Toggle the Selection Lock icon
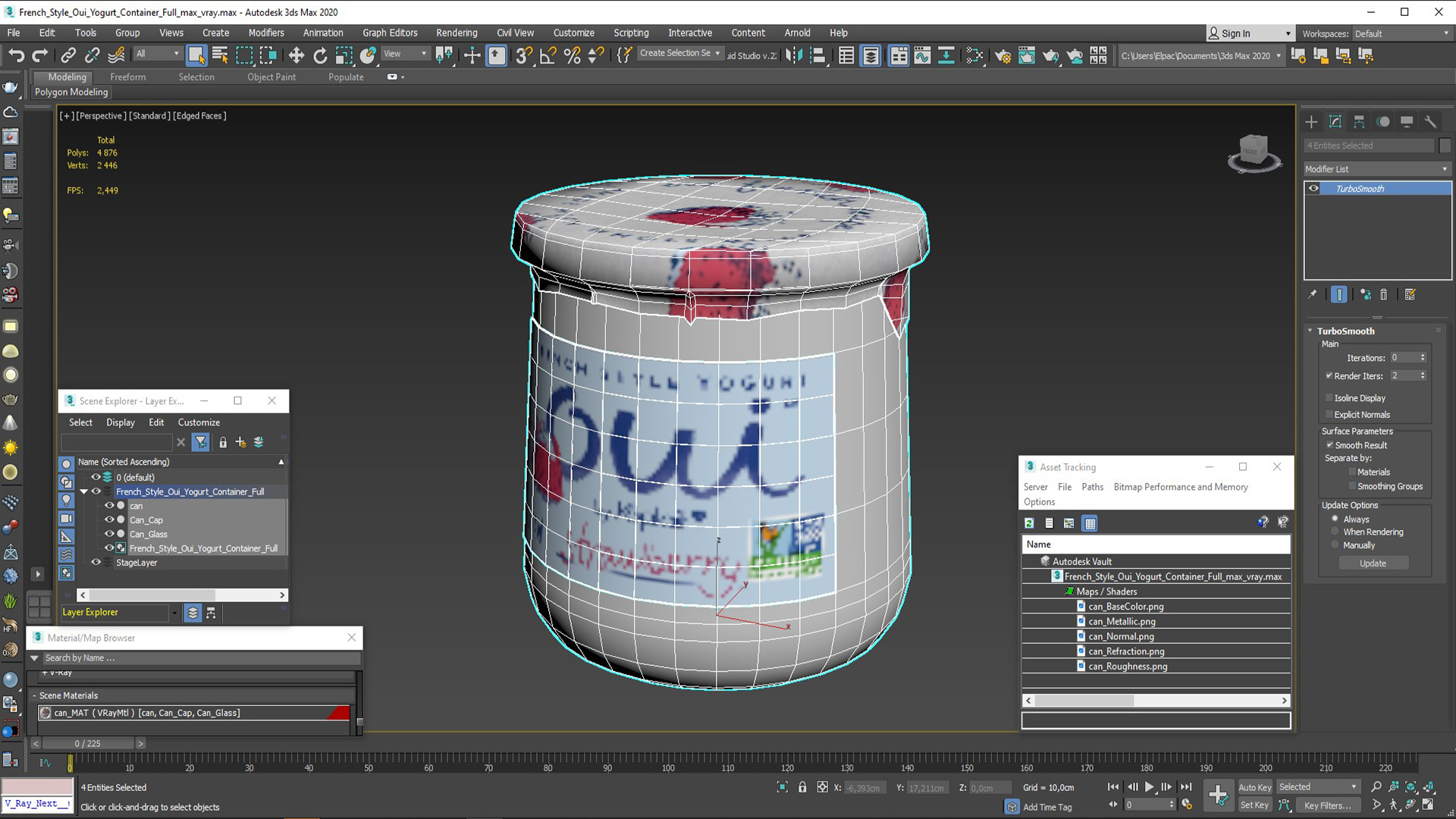Viewport: 1456px width, 819px height. pyautogui.click(x=802, y=787)
